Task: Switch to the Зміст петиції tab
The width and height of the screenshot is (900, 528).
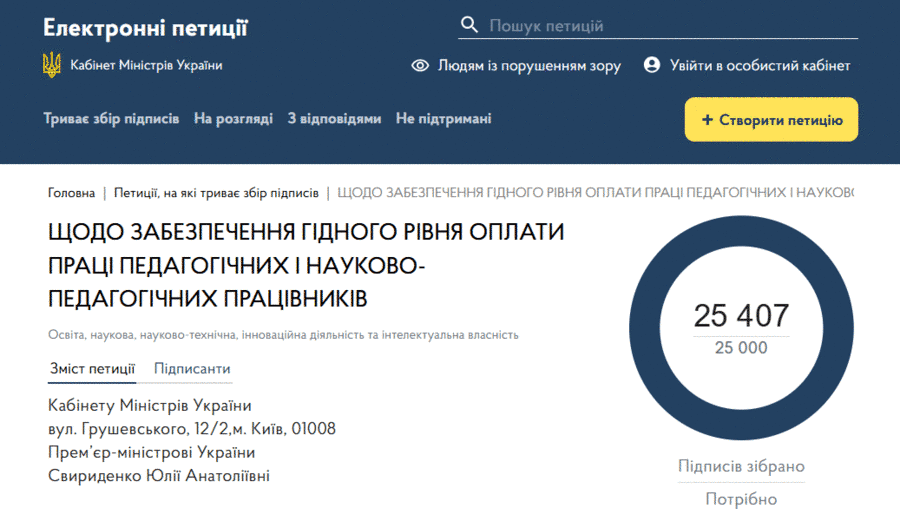Action: (x=93, y=369)
